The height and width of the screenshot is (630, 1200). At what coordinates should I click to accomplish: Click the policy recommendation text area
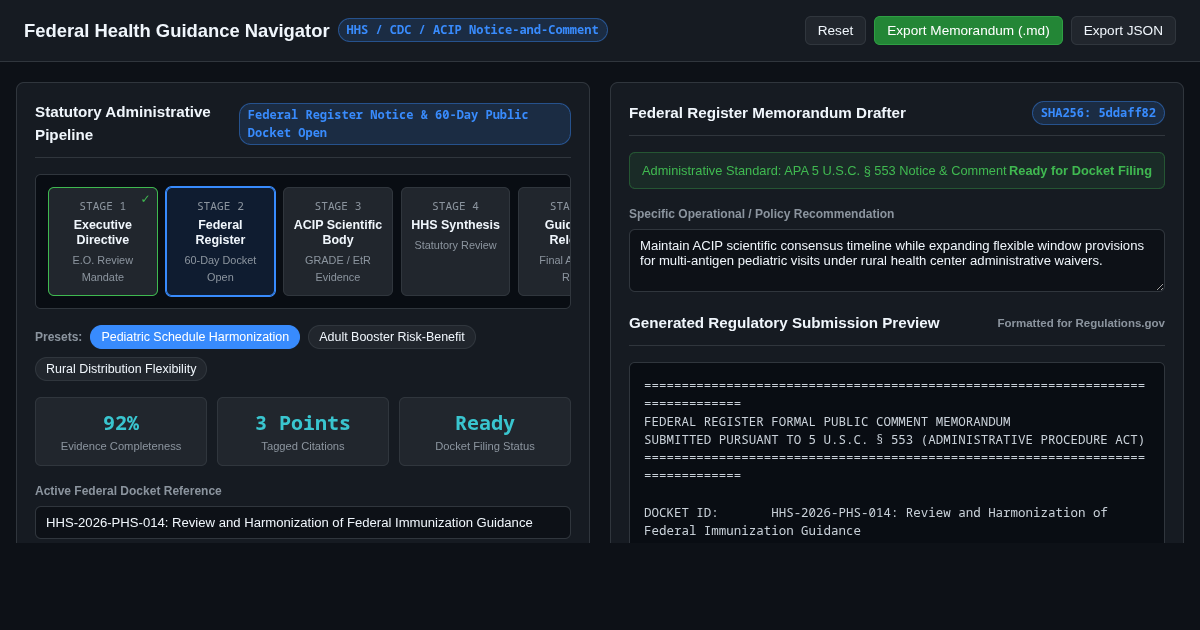(x=897, y=260)
